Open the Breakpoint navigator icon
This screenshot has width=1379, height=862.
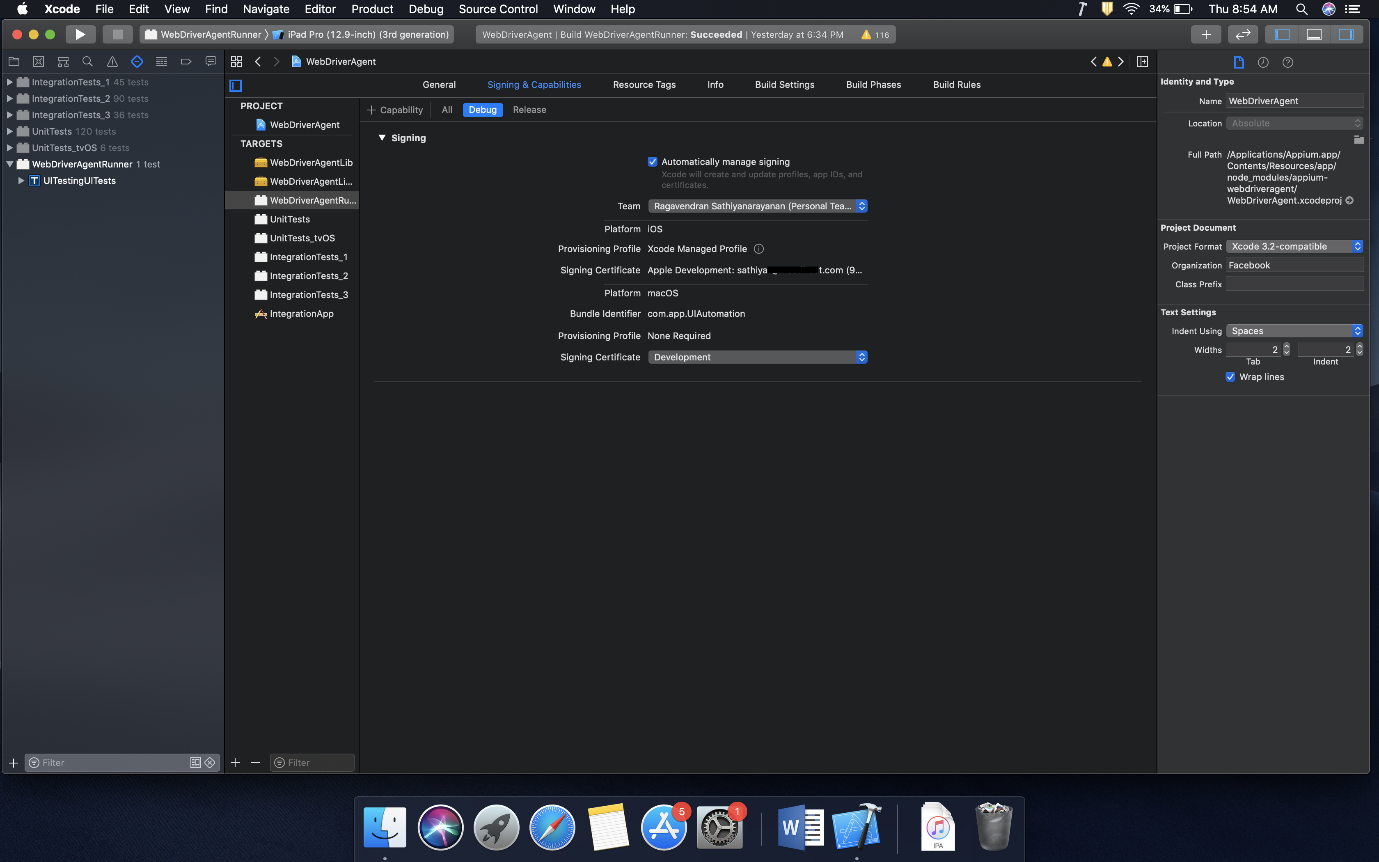186,62
